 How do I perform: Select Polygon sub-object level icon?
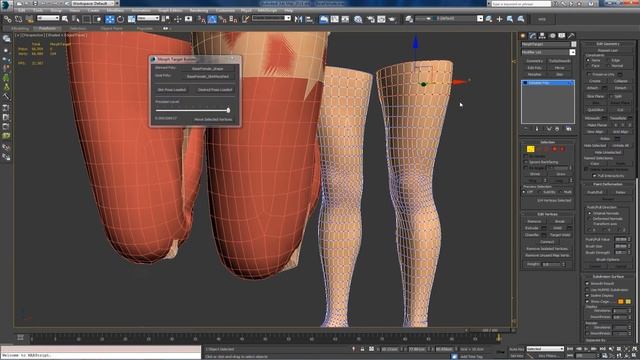click(x=554, y=149)
